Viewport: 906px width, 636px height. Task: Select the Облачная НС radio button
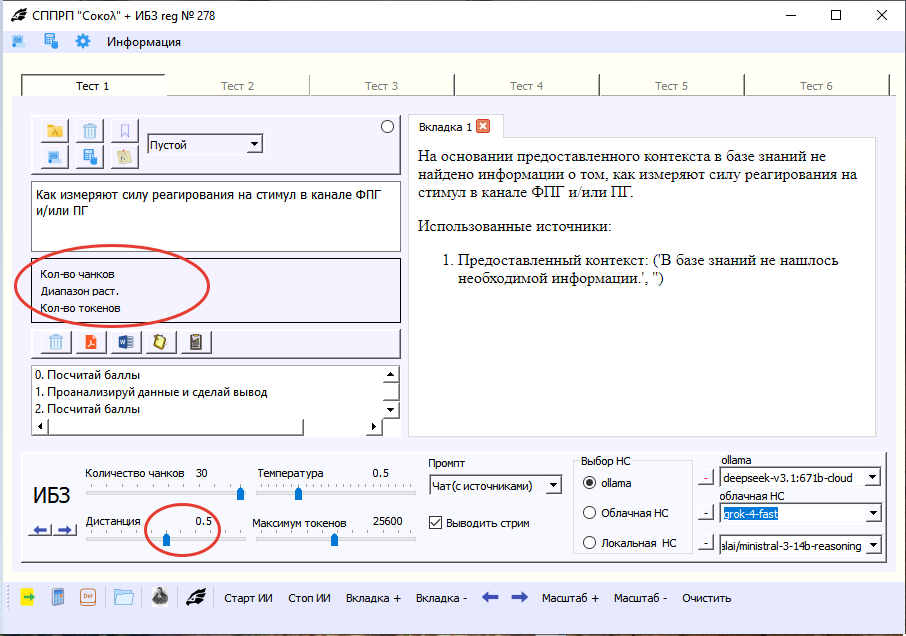589,513
